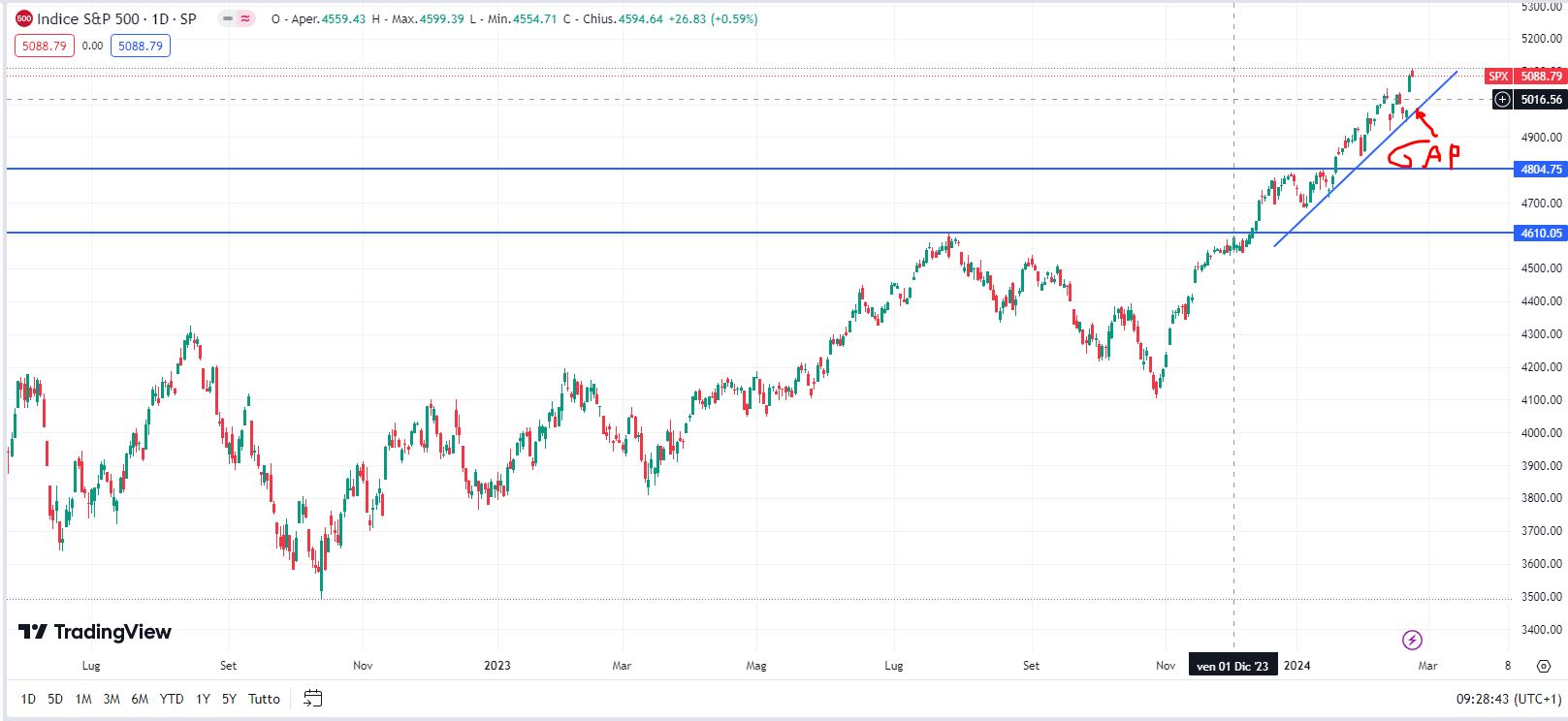Choose the YTD time range
The width and height of the screenshot is (1568, 721).
point(172,699)
